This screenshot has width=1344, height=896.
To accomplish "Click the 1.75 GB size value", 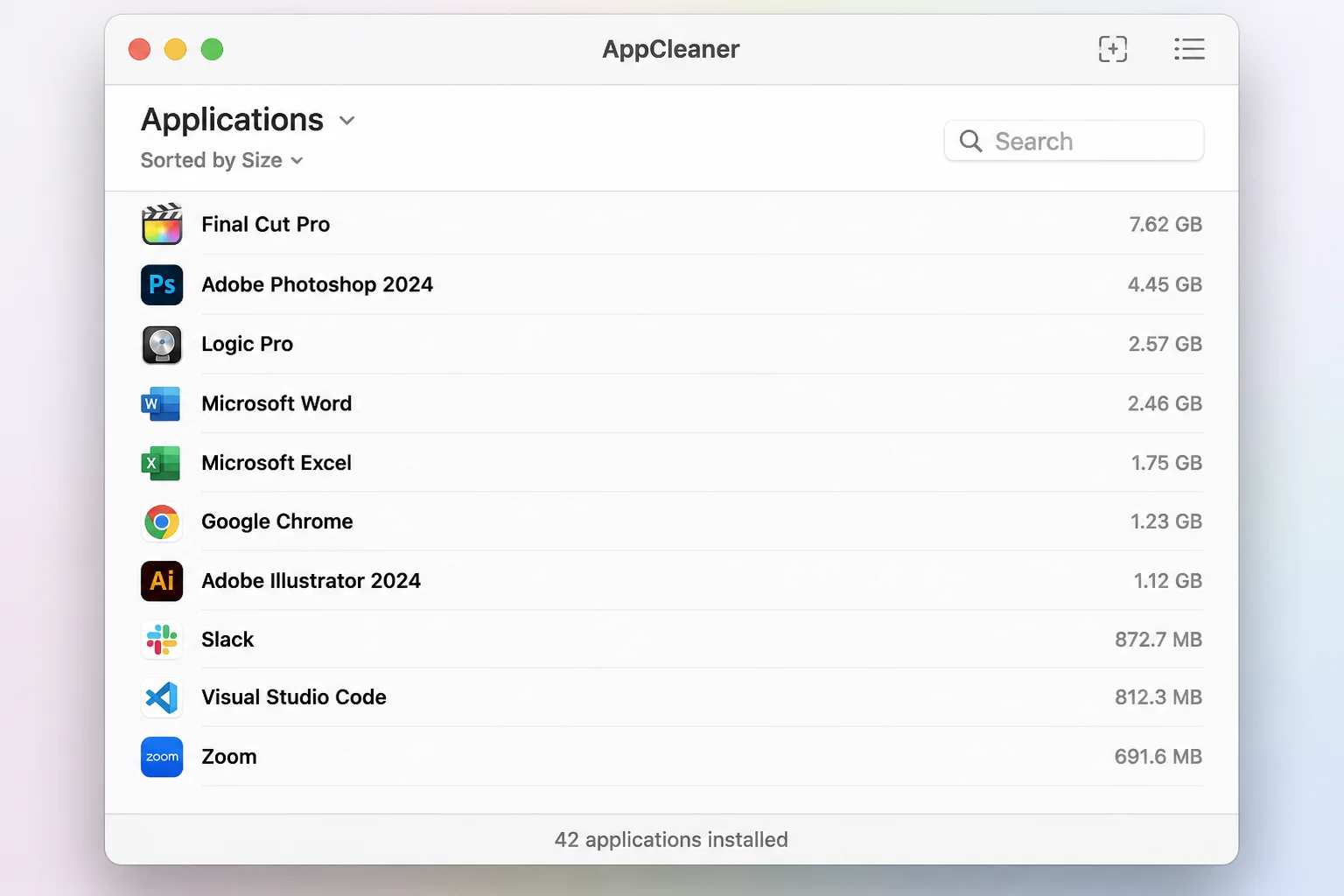I will point(1166,463).
